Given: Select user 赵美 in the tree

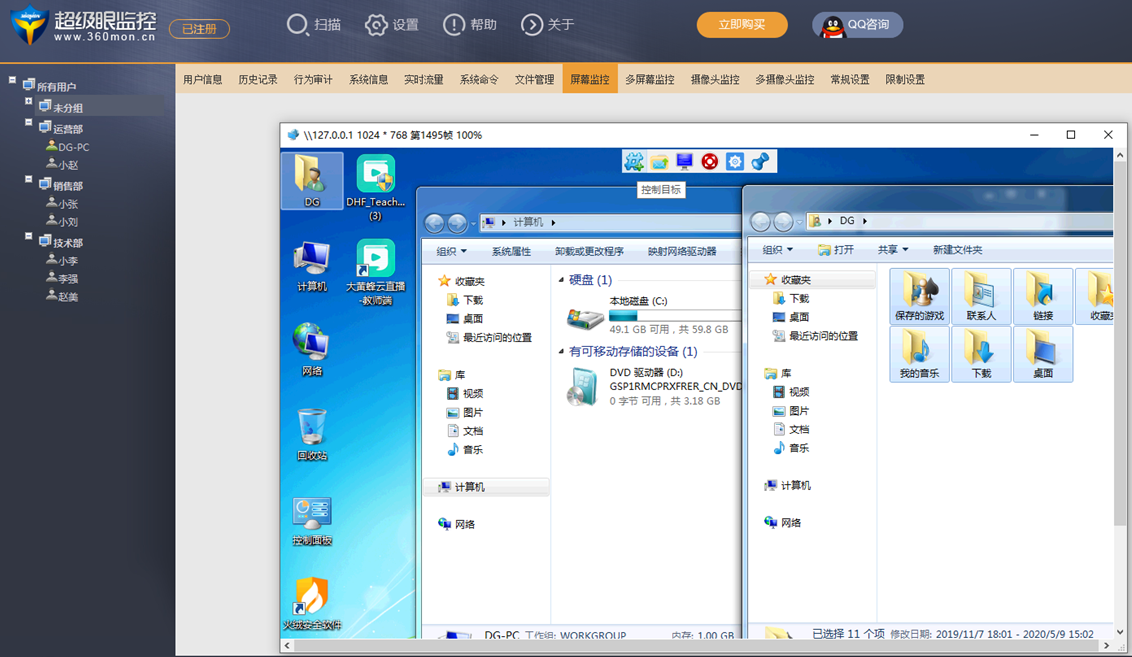Looking at the screenshot, I should coord(62,296).
